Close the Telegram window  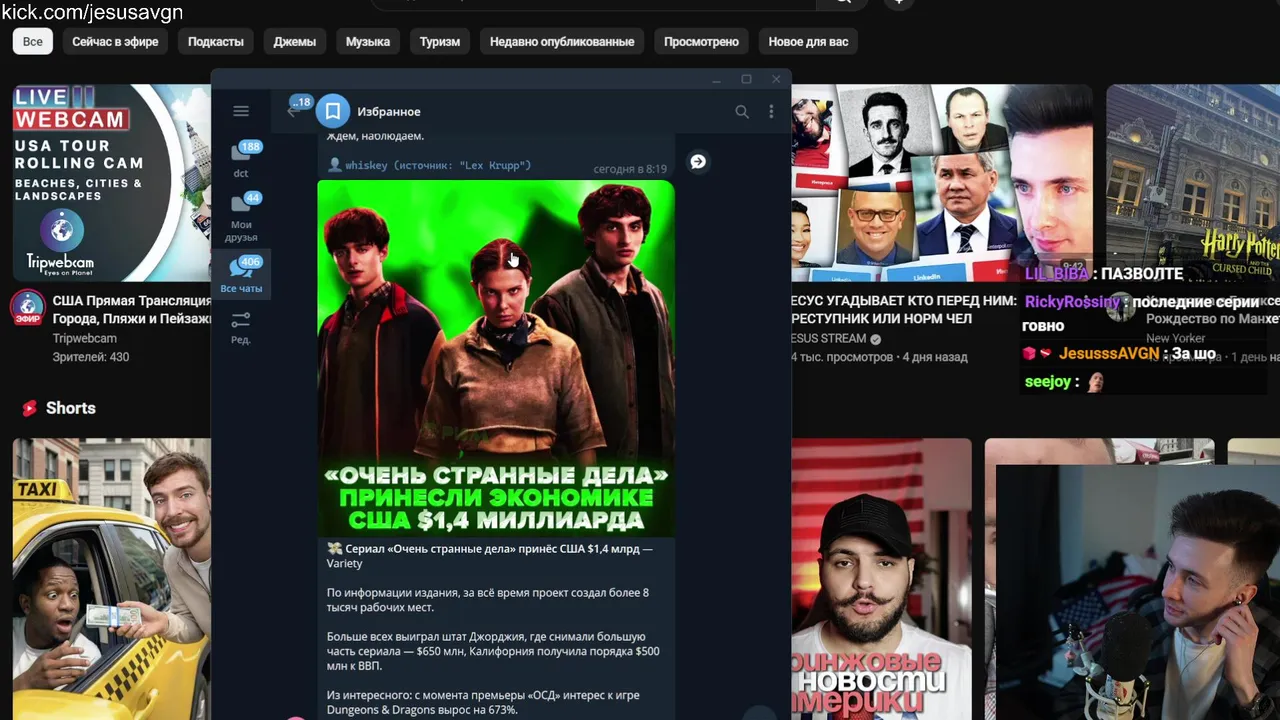pos(776,79)
